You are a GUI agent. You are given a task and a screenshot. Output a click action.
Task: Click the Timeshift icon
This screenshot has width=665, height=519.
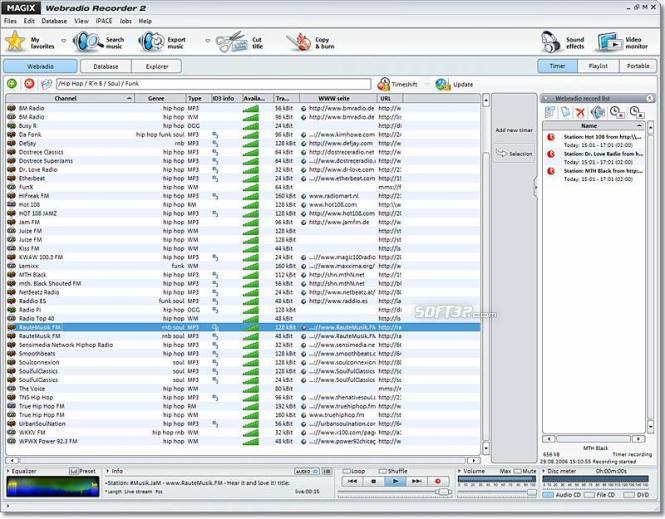point(383,84)
